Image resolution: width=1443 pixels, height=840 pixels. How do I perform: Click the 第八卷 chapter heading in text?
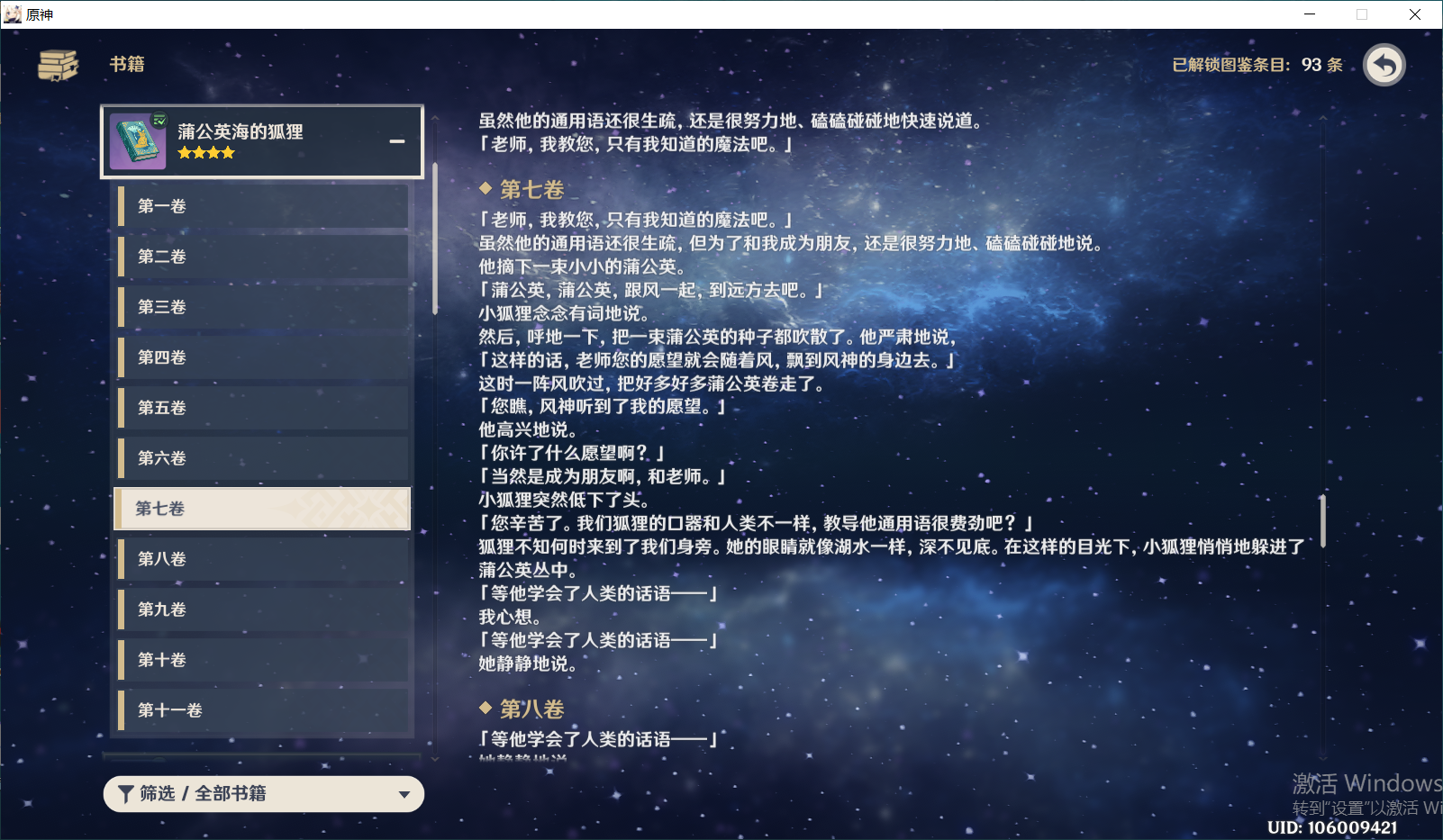pos(532,709)
